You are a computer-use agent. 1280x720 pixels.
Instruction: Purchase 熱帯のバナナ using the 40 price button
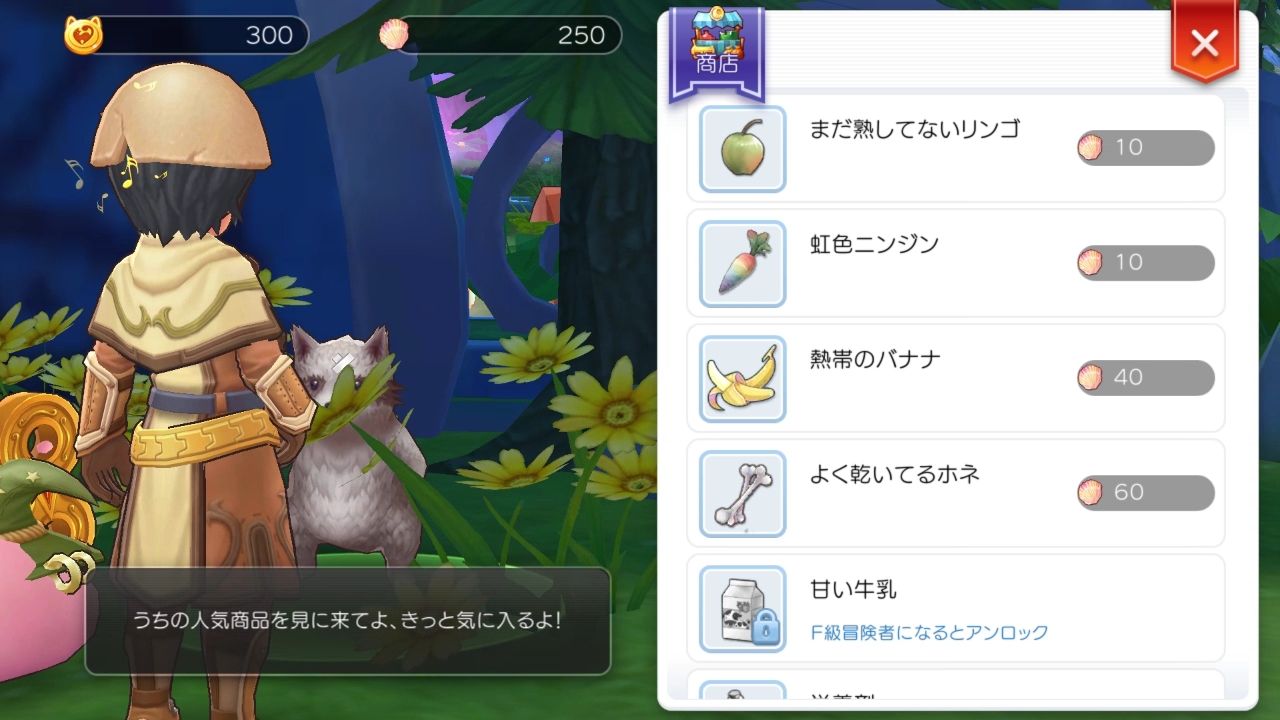tap(1145, 378)
